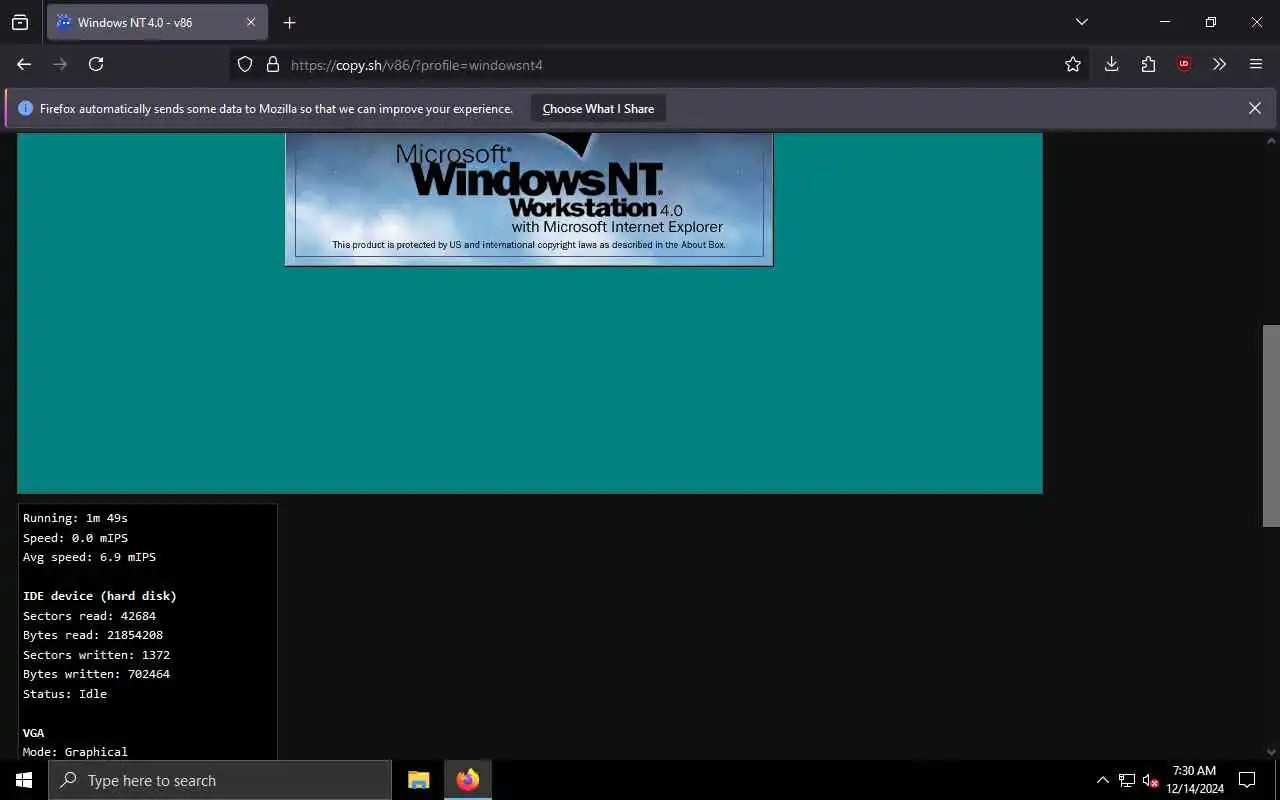Click the info icon in notification bar
This screenshot has height=800, width=1280.
click(25, 108)
